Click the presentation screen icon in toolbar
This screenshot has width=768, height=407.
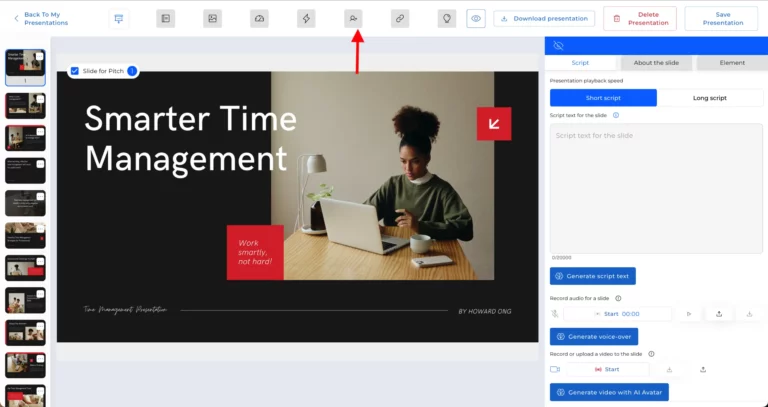click(119, 18)
